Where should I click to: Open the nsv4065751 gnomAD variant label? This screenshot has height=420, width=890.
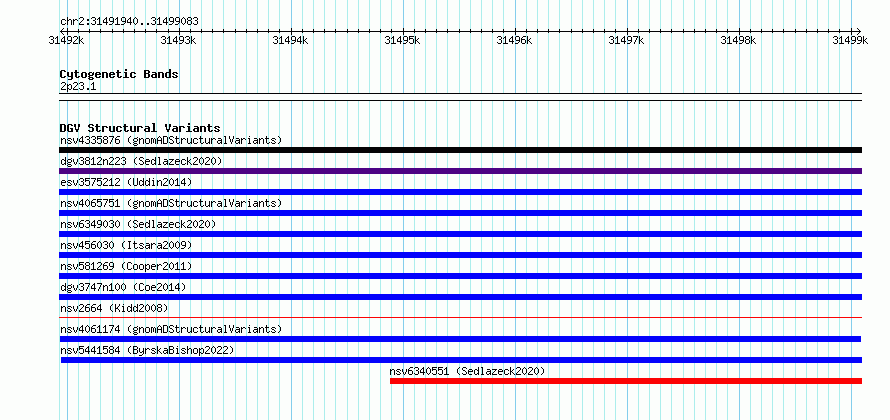(171, 203)
